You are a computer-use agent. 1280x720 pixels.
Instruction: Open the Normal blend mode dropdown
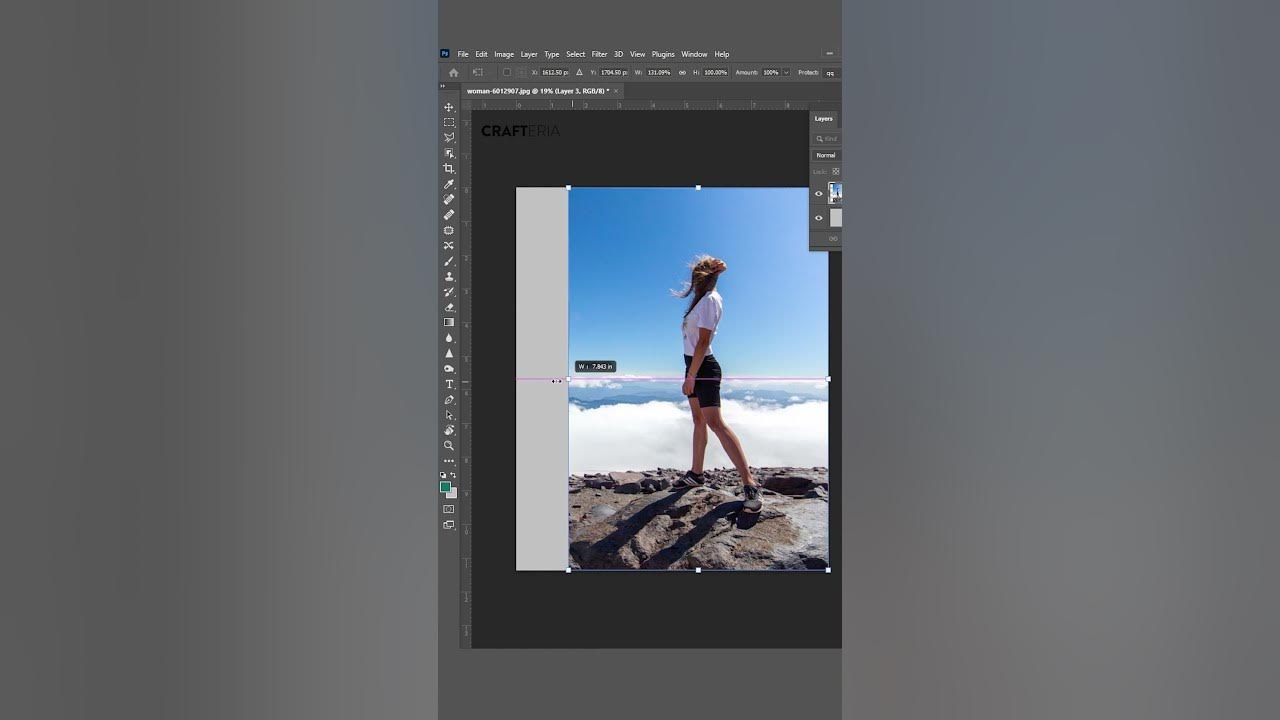click(827, 155)
